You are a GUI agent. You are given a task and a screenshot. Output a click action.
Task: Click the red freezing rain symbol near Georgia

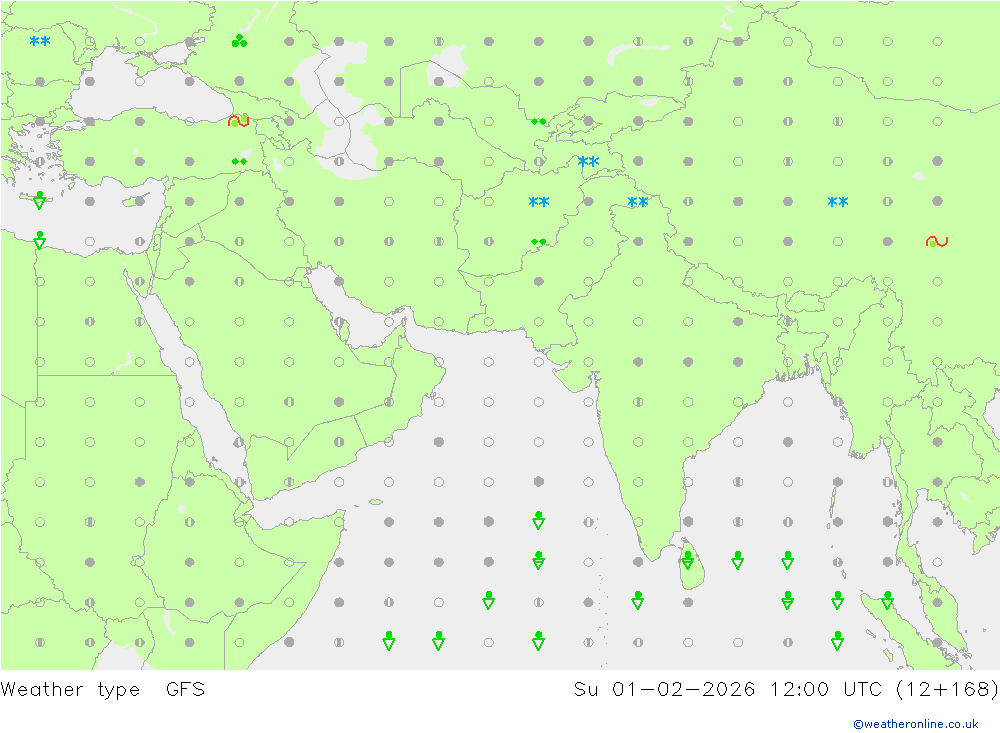[x=239, y=121]
